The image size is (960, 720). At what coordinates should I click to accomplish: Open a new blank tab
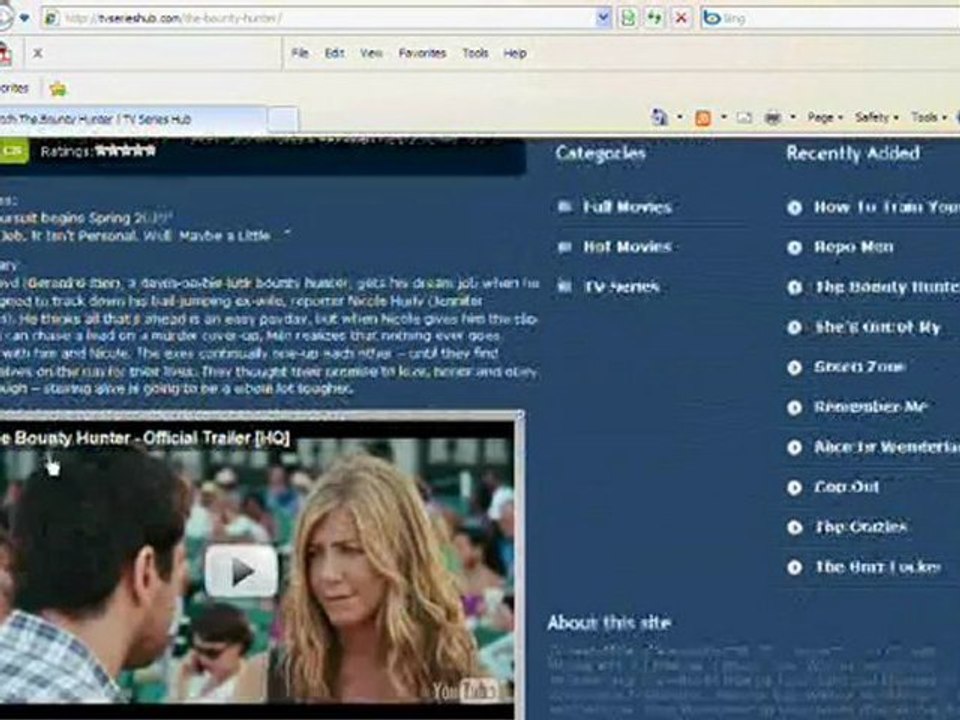click(x=283, y=119)
